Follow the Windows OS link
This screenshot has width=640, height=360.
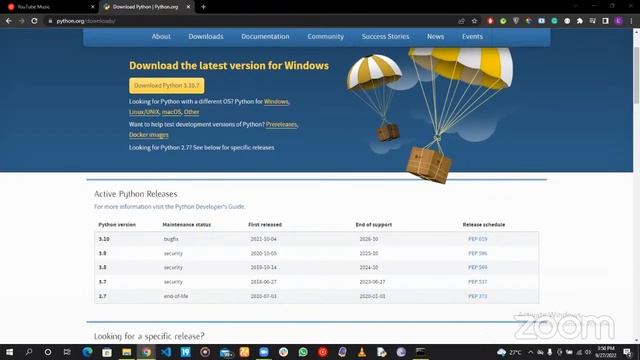276,101
